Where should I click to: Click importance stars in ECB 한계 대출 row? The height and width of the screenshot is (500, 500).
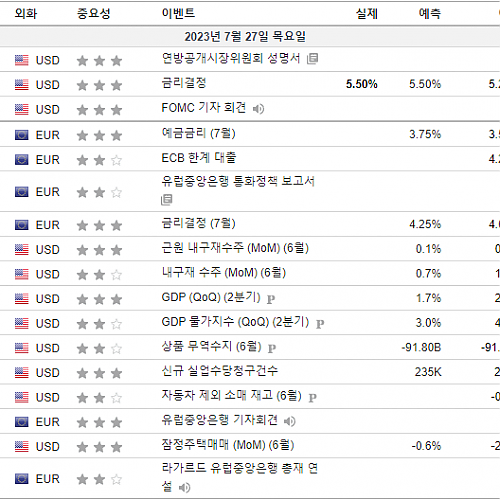99,160
